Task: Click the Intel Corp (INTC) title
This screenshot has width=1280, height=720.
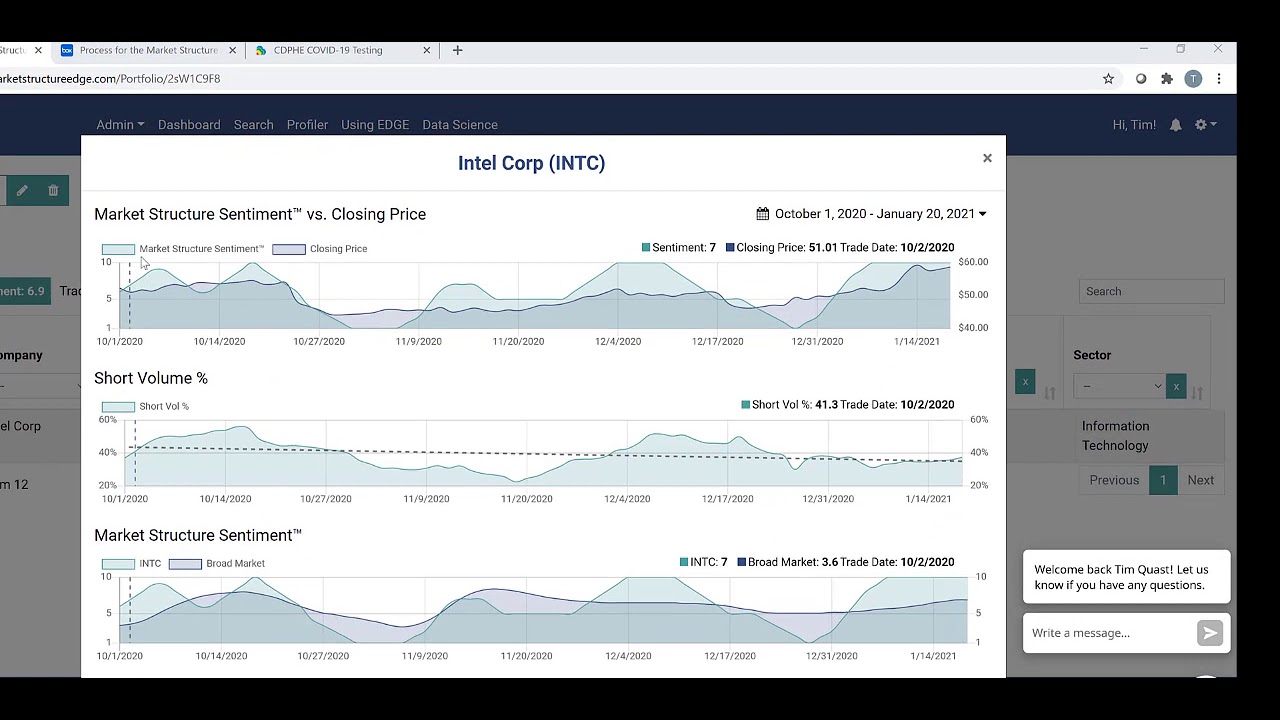Action: click(x=531, y=163)
